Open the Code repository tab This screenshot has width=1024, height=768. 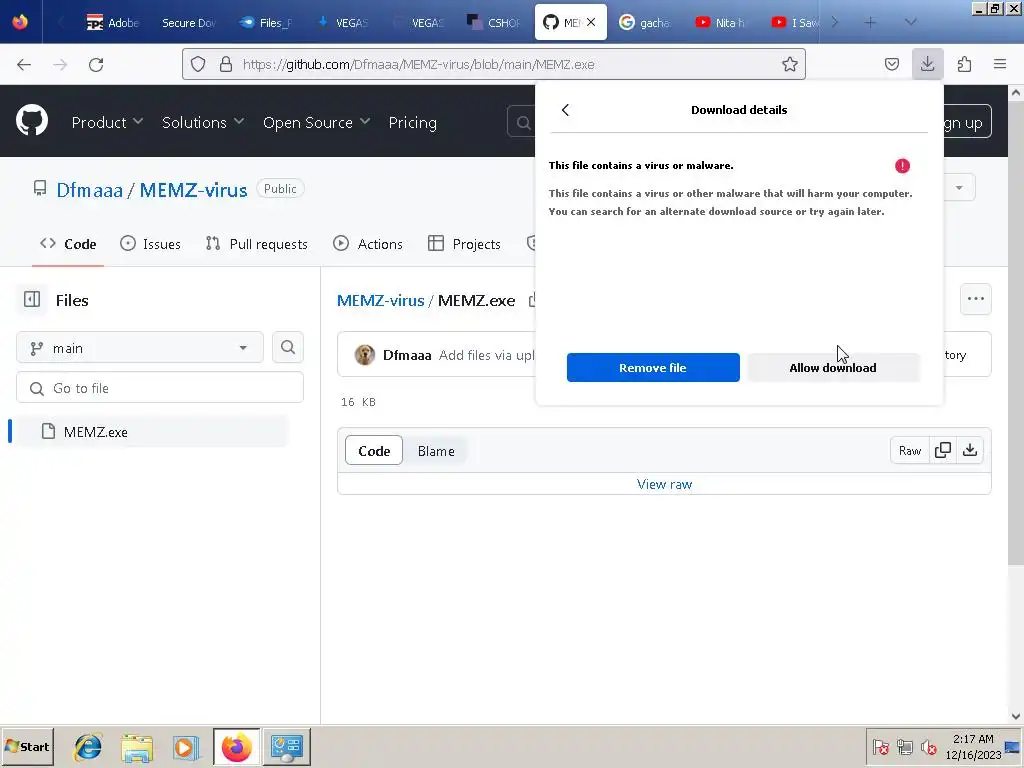tap(68, 244)
